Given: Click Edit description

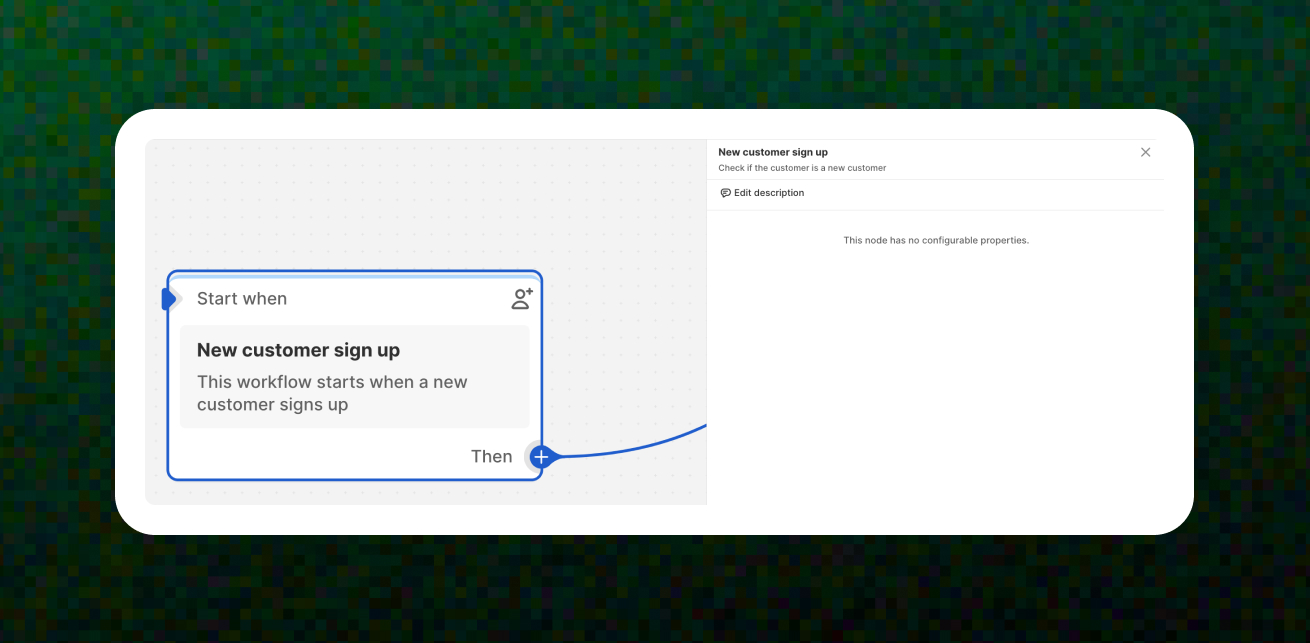Looking at the screenshot, I should (x=769, y=193).
